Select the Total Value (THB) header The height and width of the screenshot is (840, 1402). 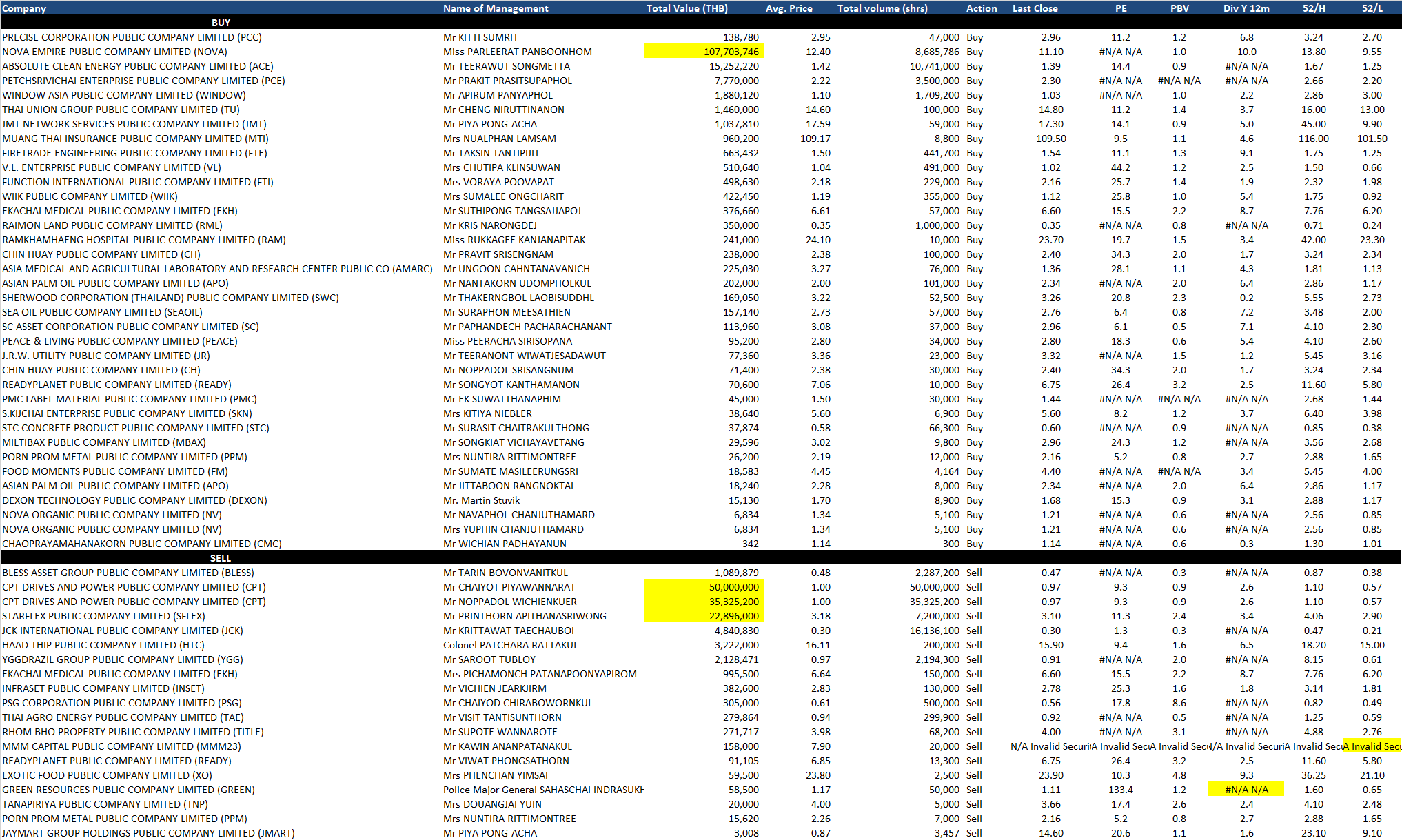pyautogui.click(x=687, y=8)
